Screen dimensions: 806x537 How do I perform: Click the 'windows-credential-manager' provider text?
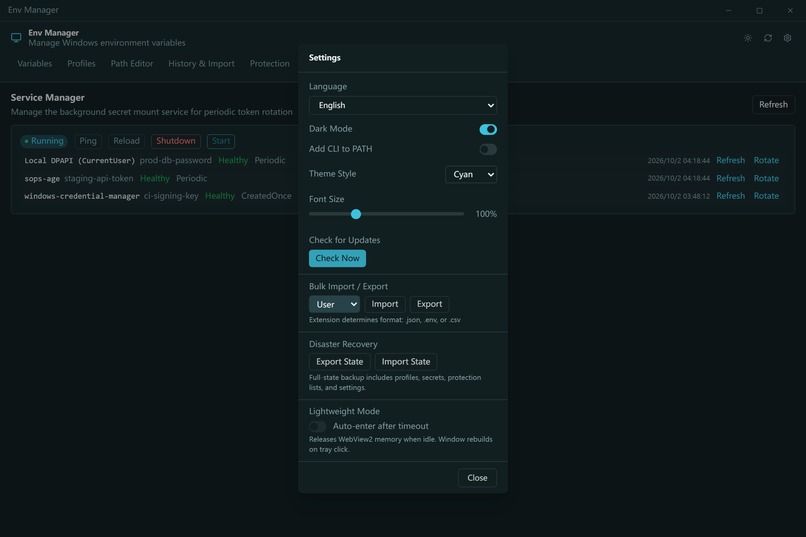click(x=82, y=196)
